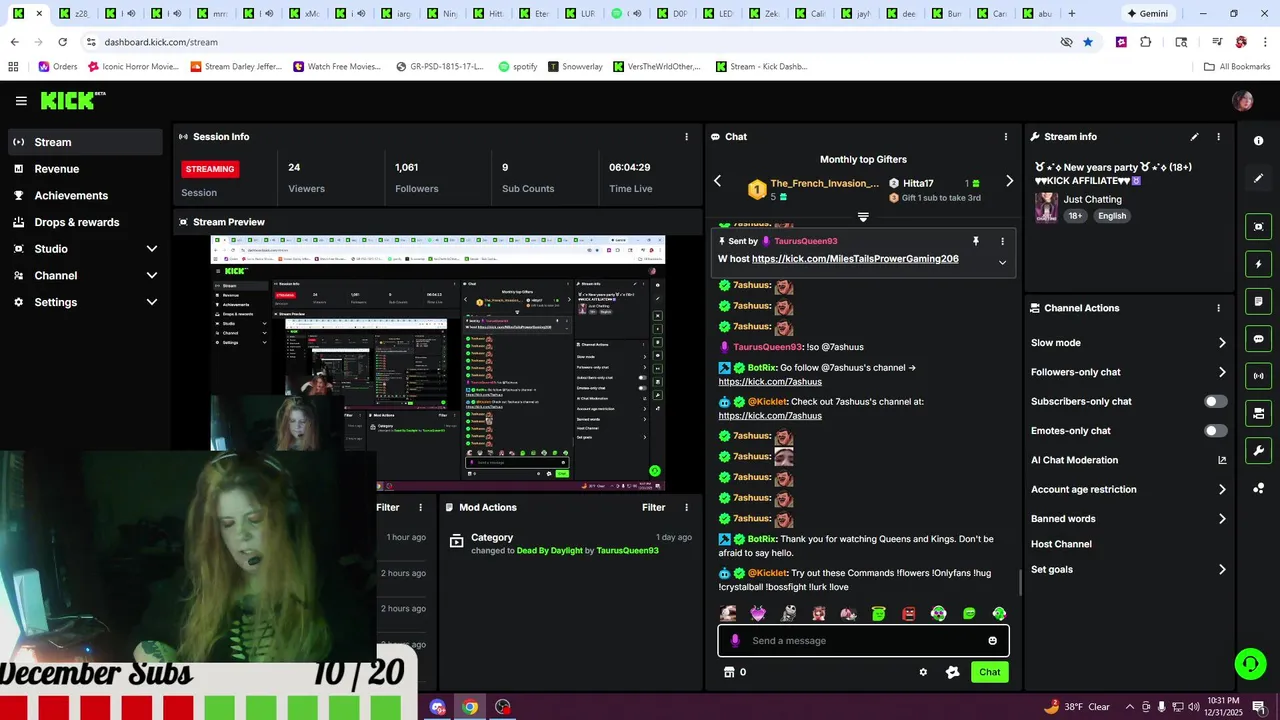The image size is (1280, 720).
Task: Click the info icon in right sidebar
Action: coord(1259,141)
